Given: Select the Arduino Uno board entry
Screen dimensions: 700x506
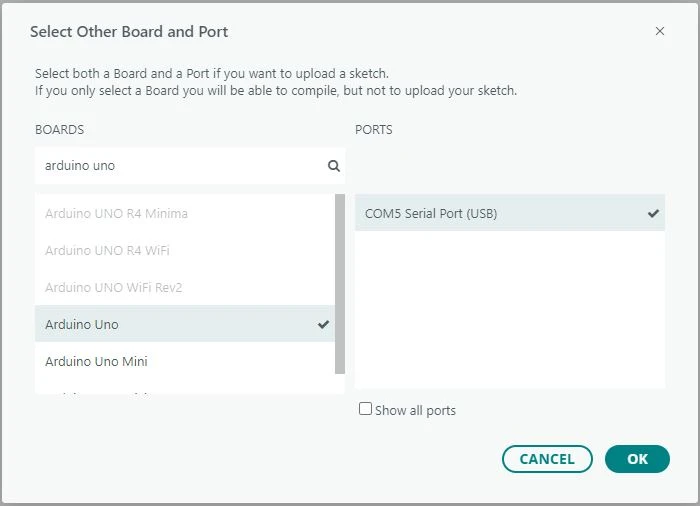Looking at the screenshot, I should tap(82, 325).
